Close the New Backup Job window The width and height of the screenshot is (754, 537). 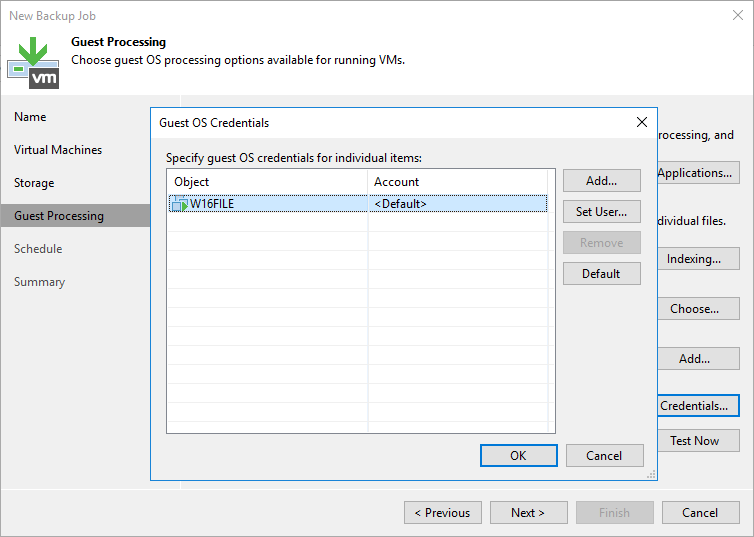point(735,16)
